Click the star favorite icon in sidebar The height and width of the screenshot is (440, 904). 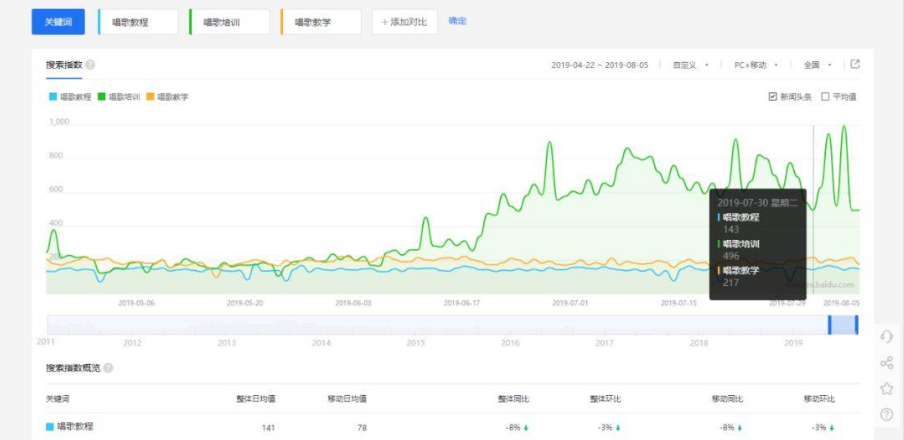(886, 388)
